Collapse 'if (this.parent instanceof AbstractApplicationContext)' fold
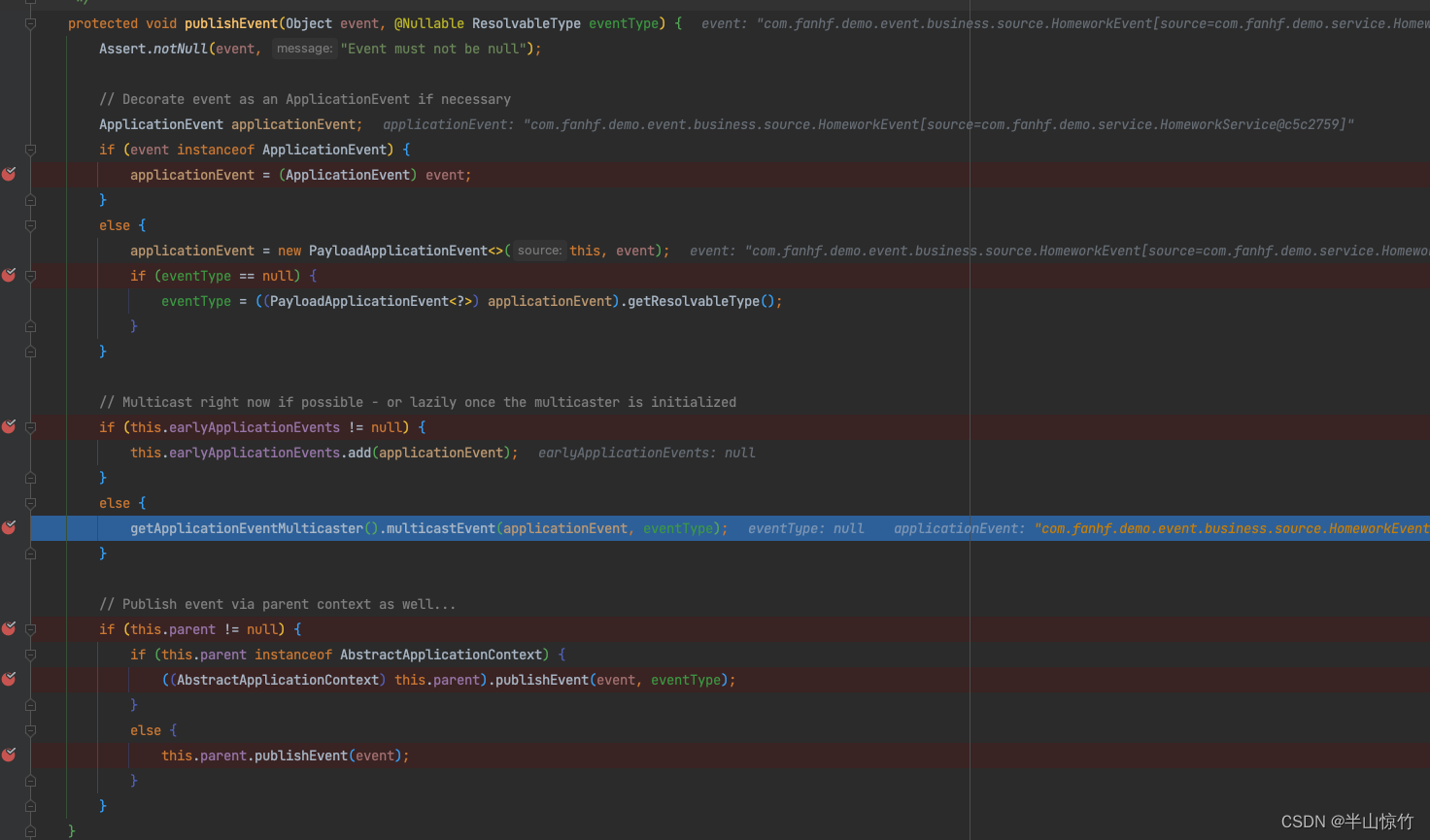 30,655
